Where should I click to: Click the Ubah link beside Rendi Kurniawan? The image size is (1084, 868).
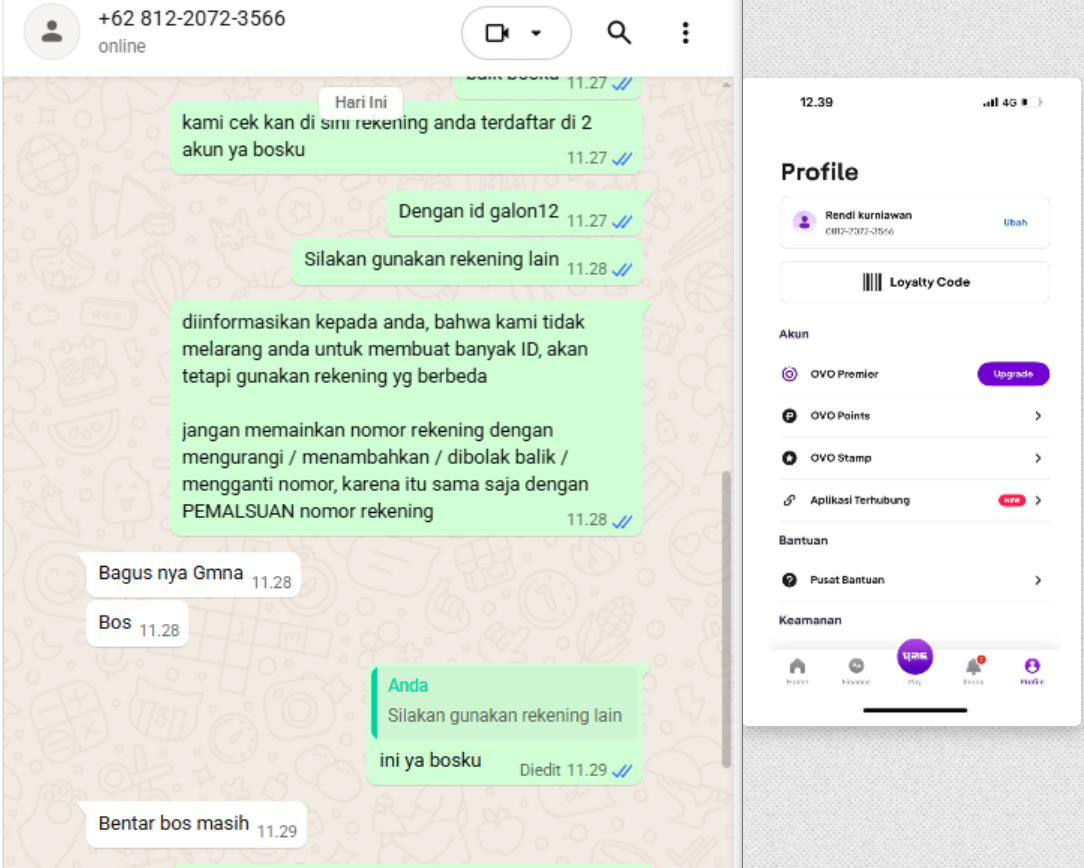click(x=1015, y=223)
